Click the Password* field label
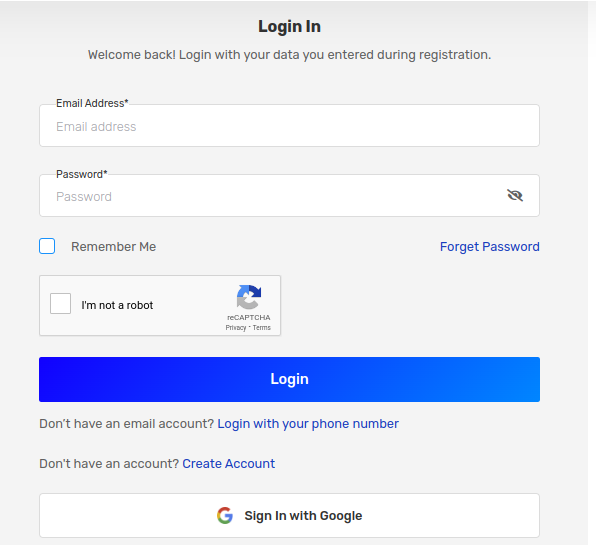596x545 pixels. coord(82,174)
